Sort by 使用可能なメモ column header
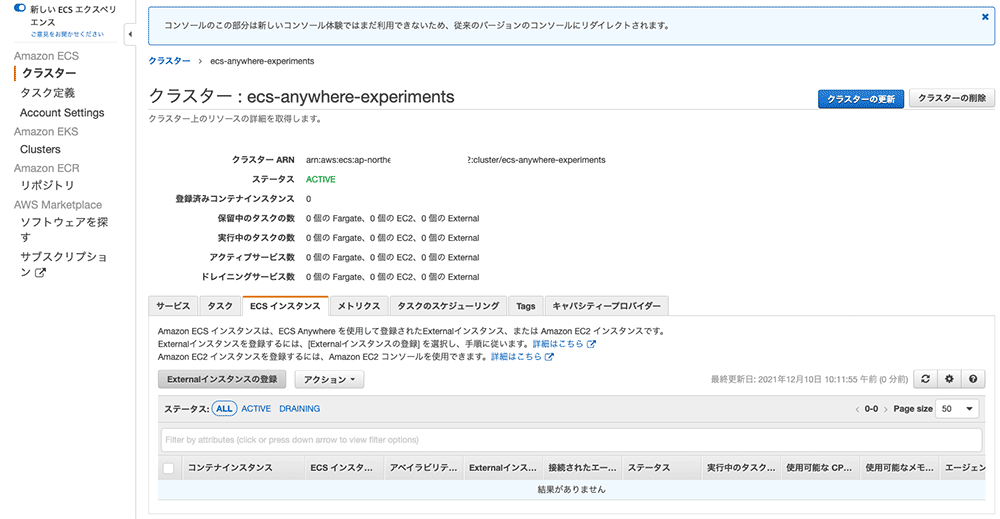This screenshot has width=1000, height=519. [899, 468]
